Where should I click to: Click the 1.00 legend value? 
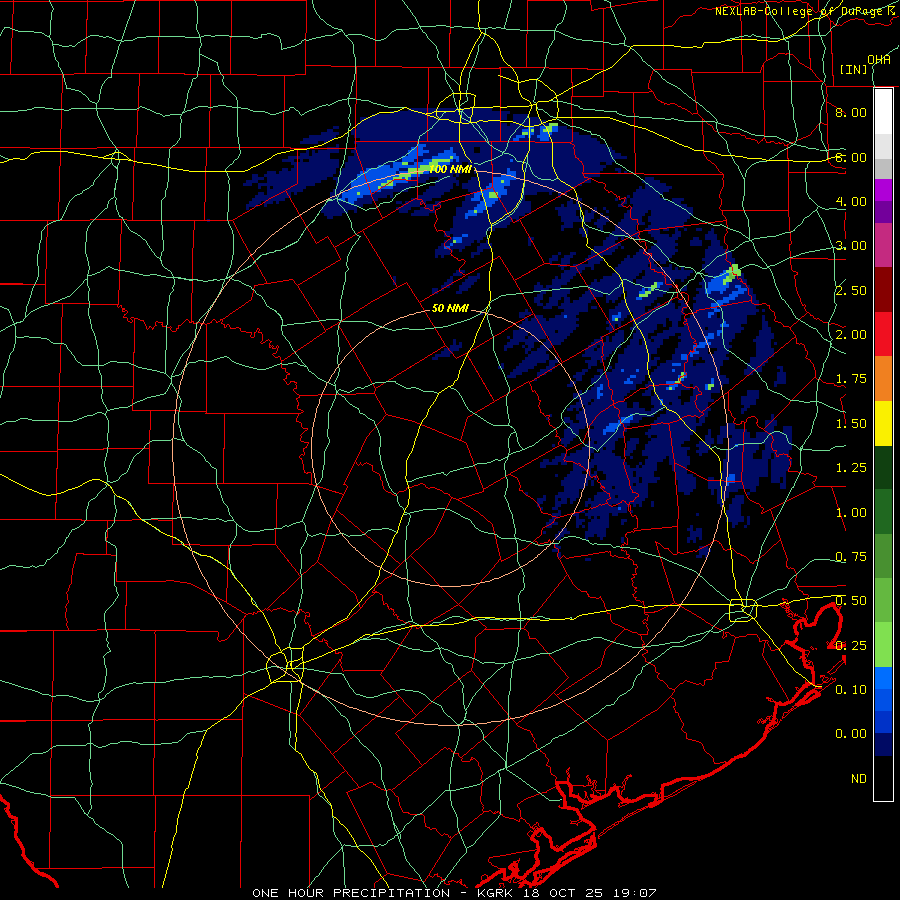pos(851,513)
